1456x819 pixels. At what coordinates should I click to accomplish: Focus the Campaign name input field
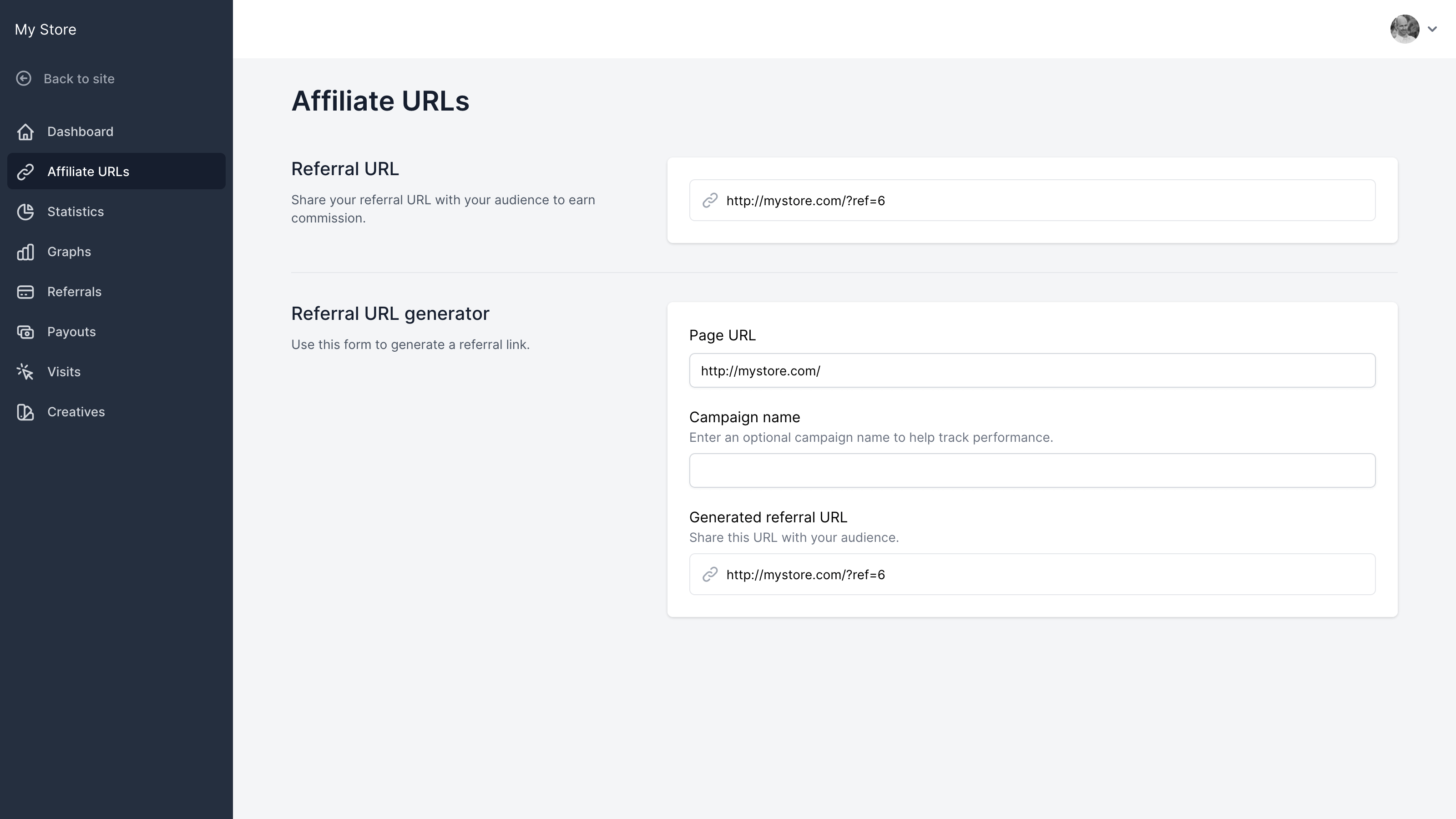pos(1032,470)
